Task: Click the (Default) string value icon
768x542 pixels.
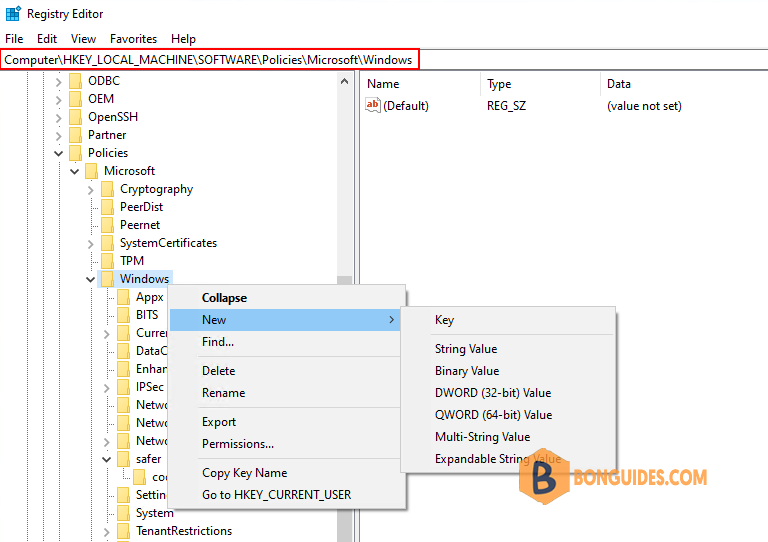Action: coord(373,105)
